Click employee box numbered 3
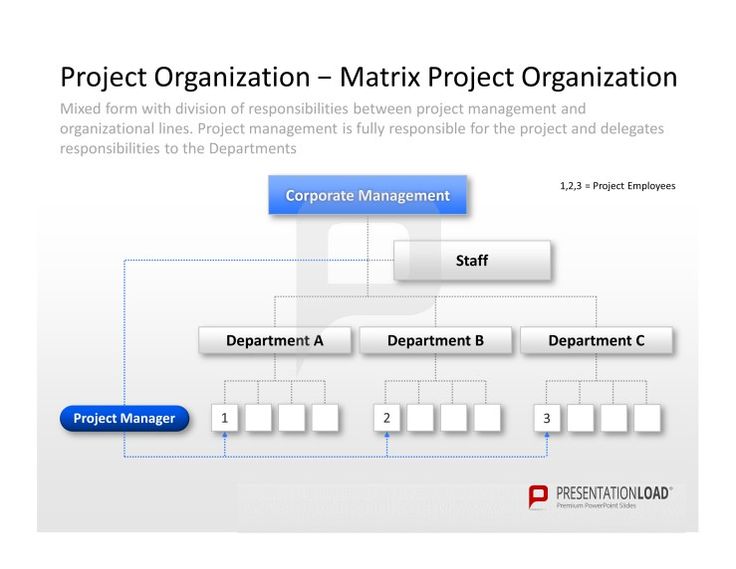The height and width of the screenshot is (569, 736). pos(547,418)
